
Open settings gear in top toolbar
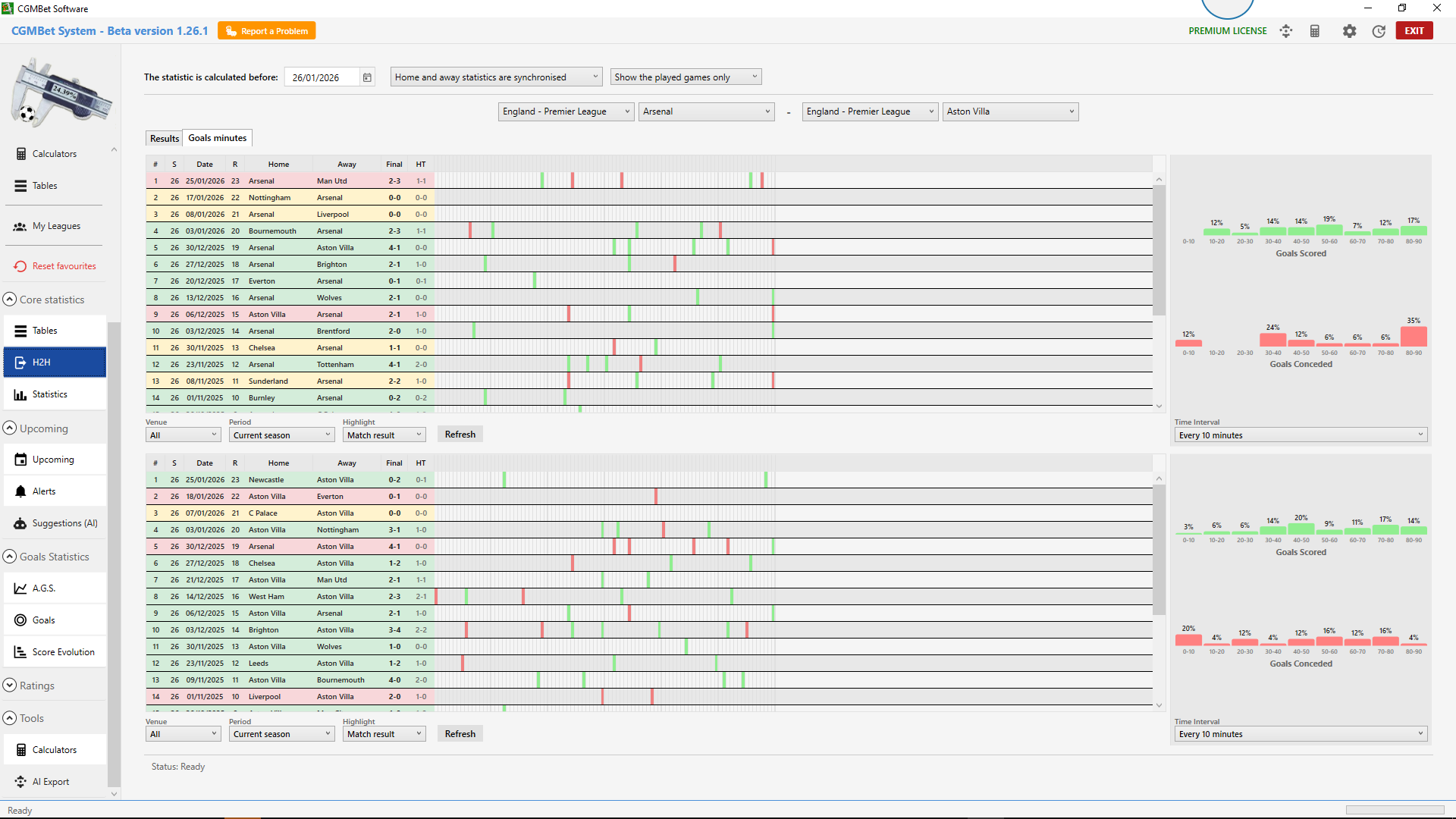point(1349,31)
